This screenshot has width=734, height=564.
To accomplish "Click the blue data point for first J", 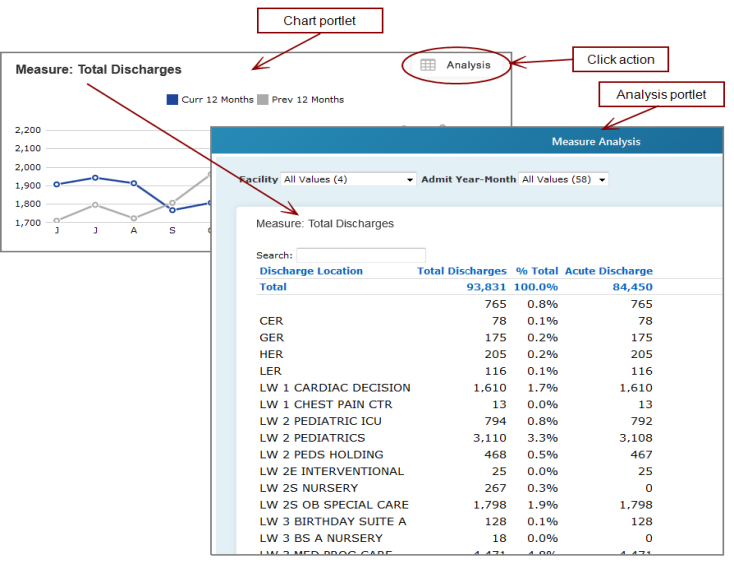I will pyautogui.click(x=57, y=184).
